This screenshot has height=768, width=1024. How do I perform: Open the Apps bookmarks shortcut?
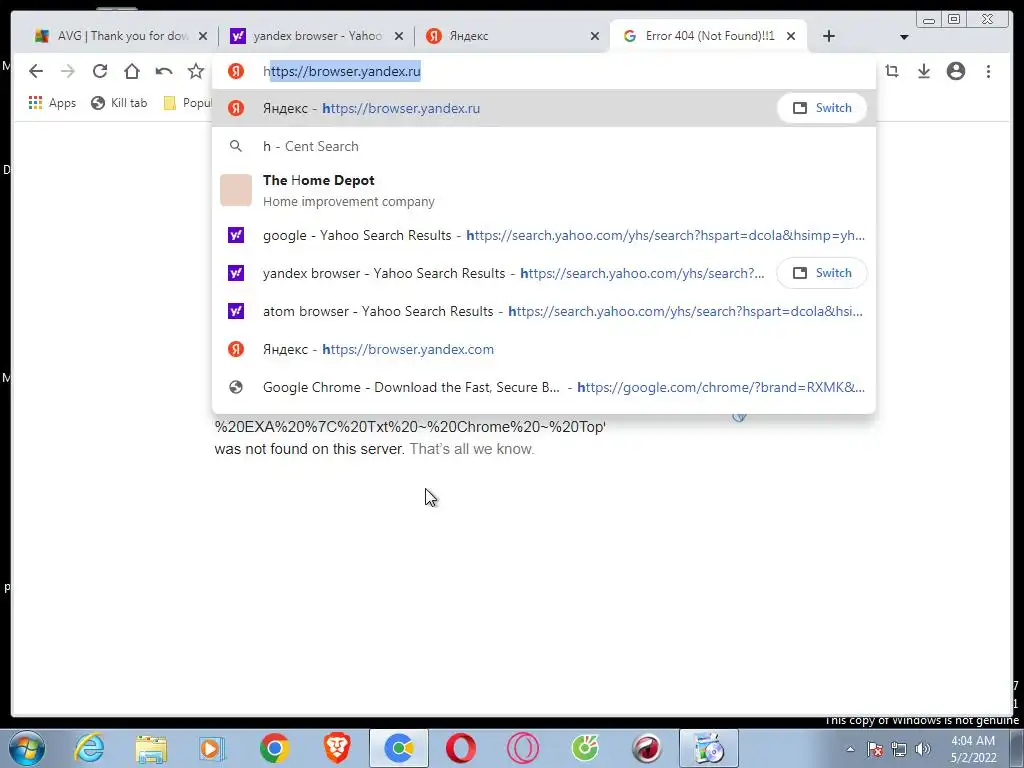(52, 103)
